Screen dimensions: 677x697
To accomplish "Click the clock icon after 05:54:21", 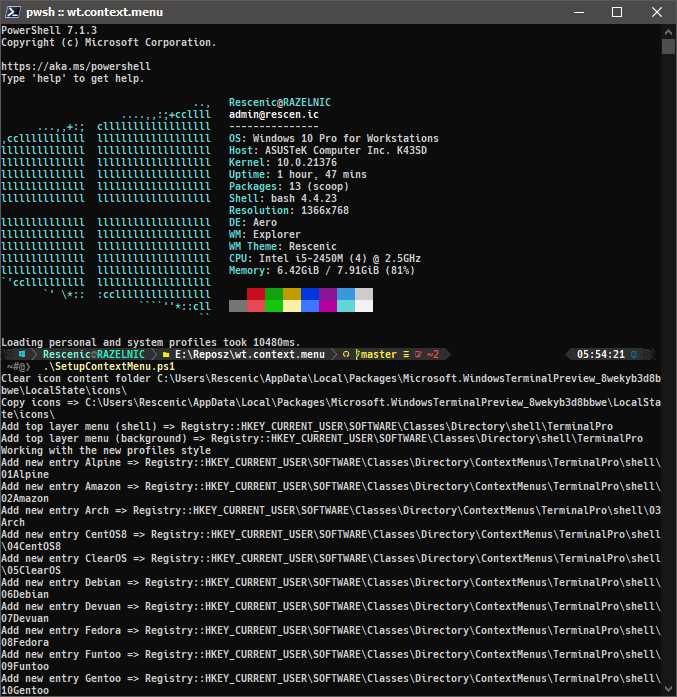I will click(x=634, y=354).
